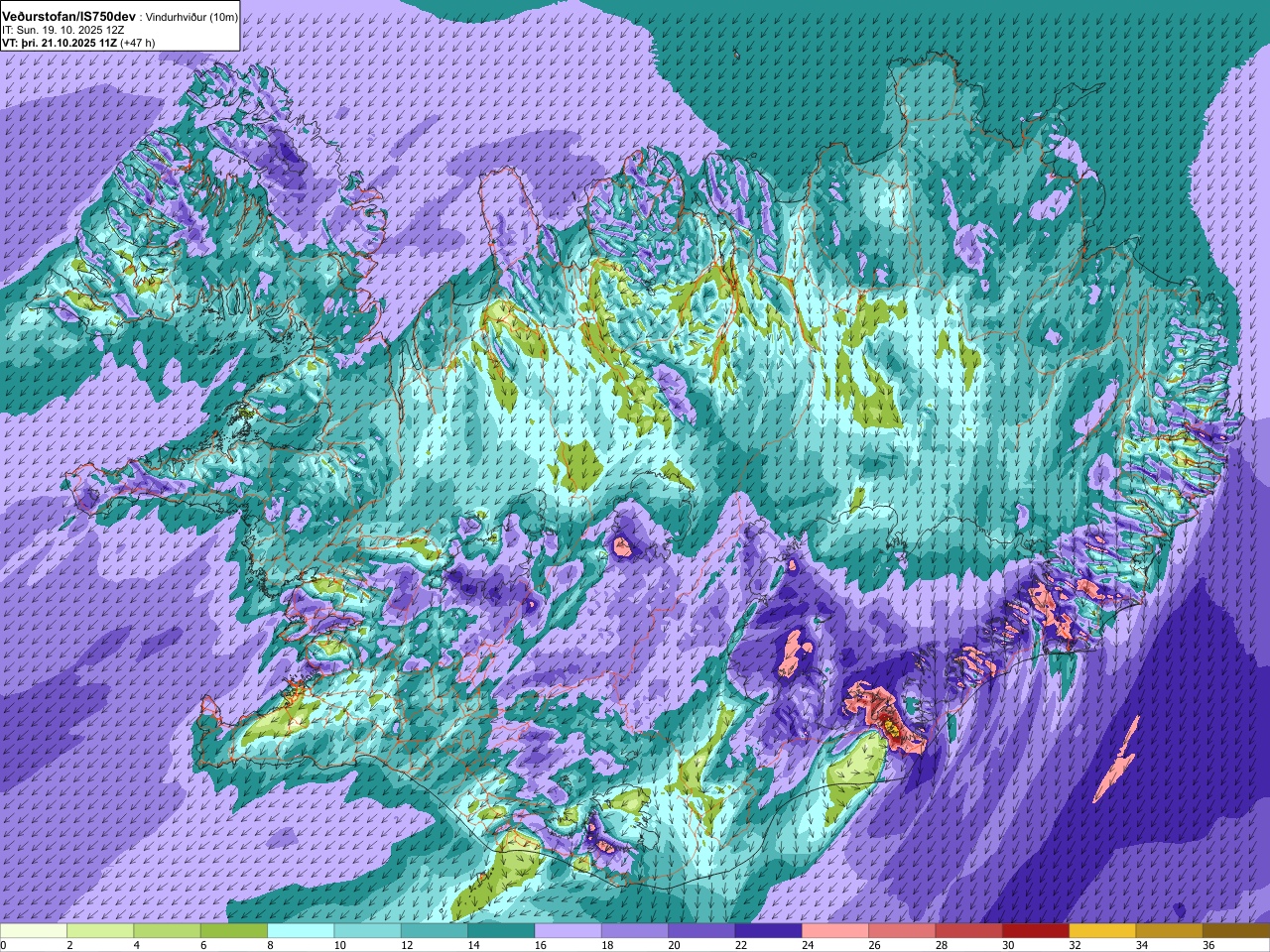Click the pale yellow 0–2 legend swatch
Viewport: 1270px width, 952px height.
click(34, 931)
